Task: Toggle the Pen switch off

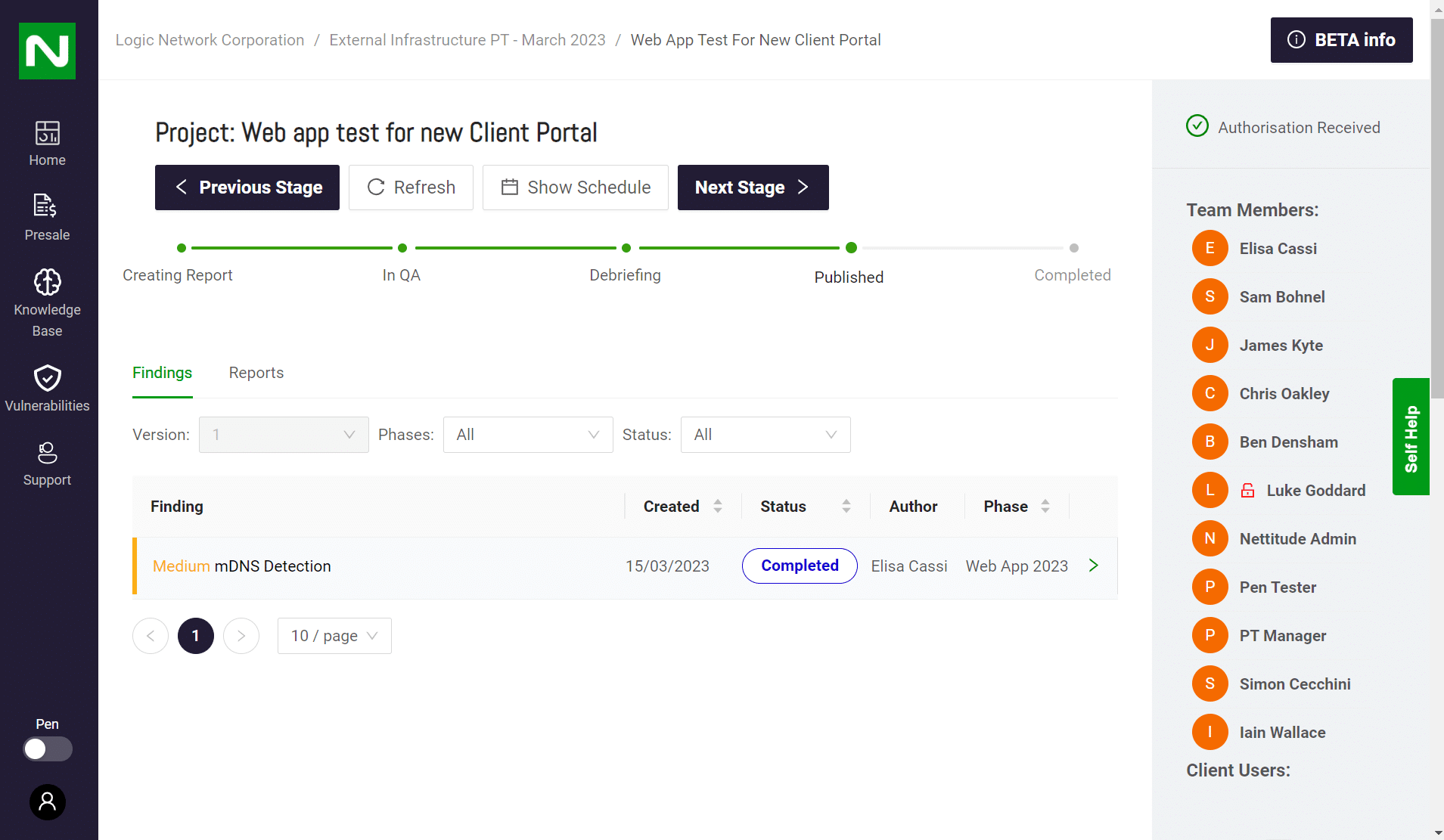Action: point(47,749)
